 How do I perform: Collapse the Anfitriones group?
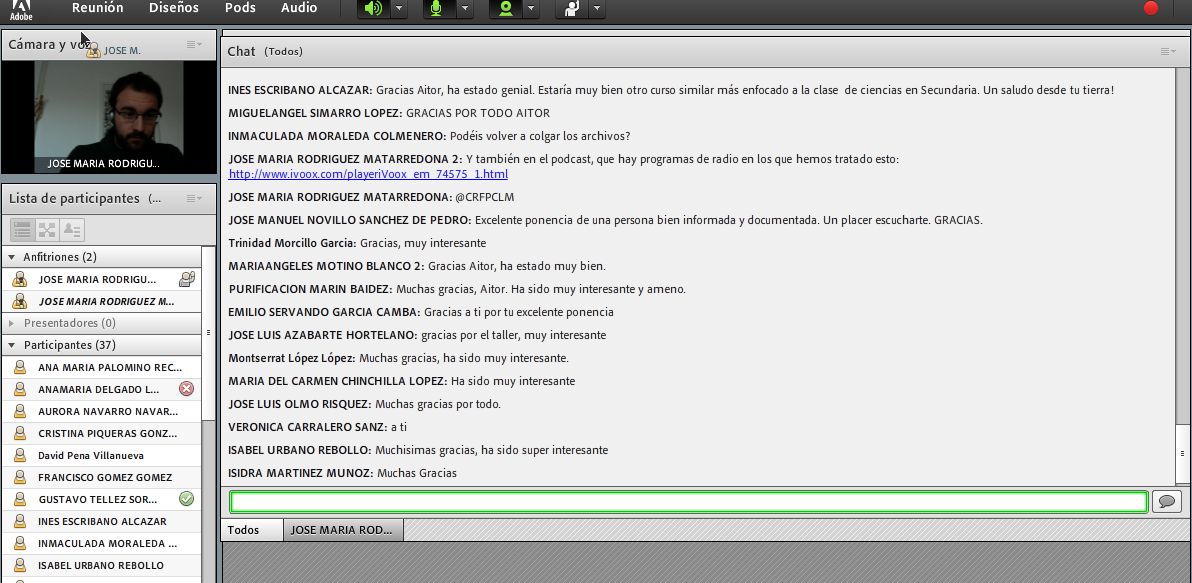tap(11, 257)
